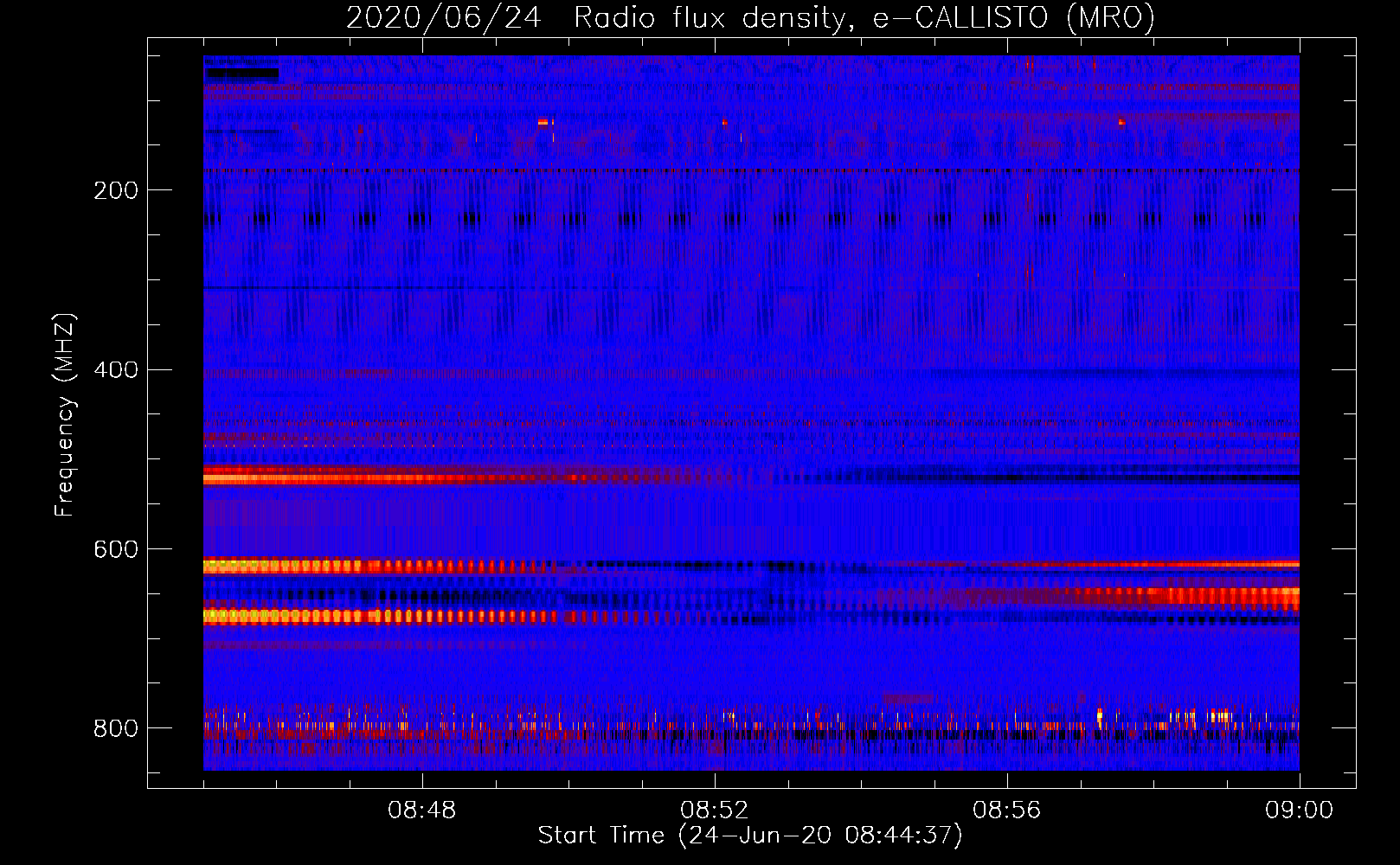The width and height of the screenshot is (1400, 865).
Task: Click the 400 MHz frequency tick label
Action: tap(116, 370)
